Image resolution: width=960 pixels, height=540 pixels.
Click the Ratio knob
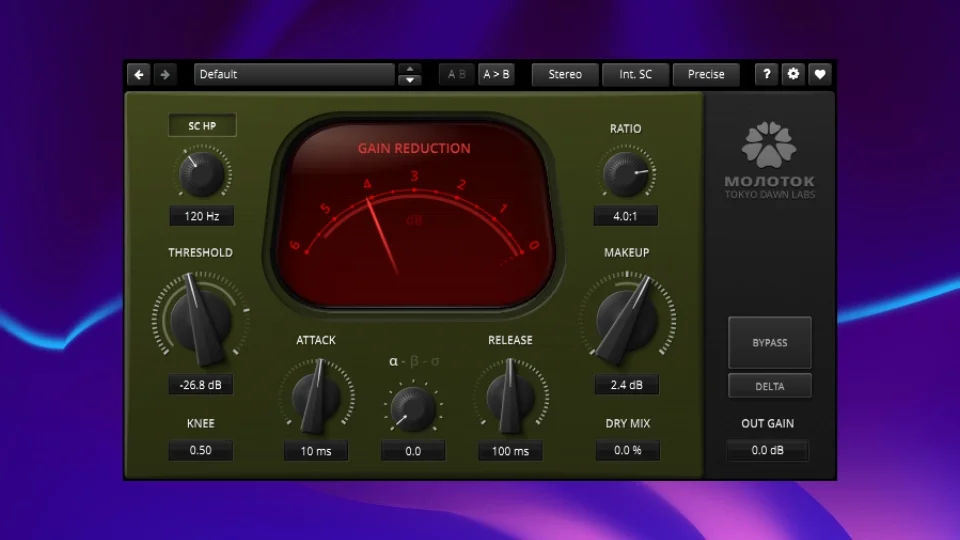626,173
